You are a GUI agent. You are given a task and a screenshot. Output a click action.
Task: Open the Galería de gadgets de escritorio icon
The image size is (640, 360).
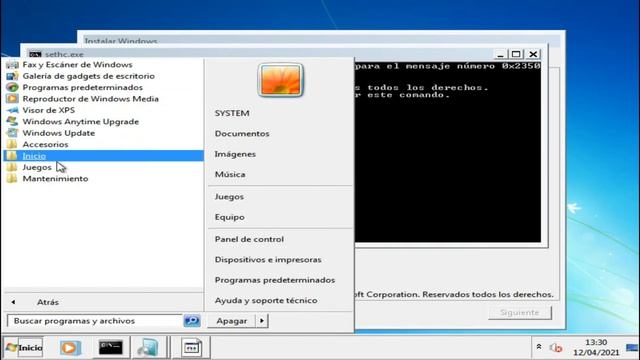12,76
